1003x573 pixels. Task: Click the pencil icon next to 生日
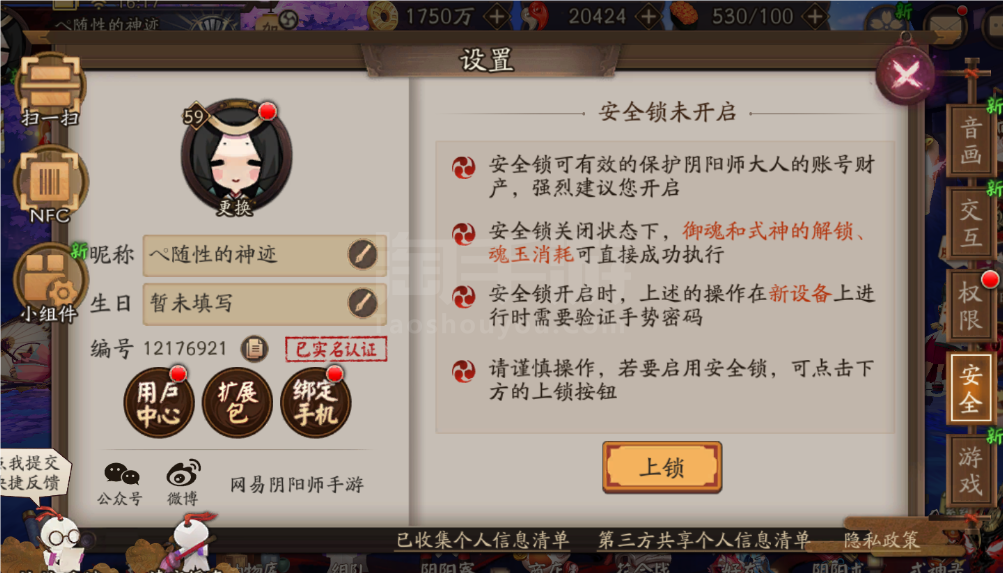tap(362, 303)
